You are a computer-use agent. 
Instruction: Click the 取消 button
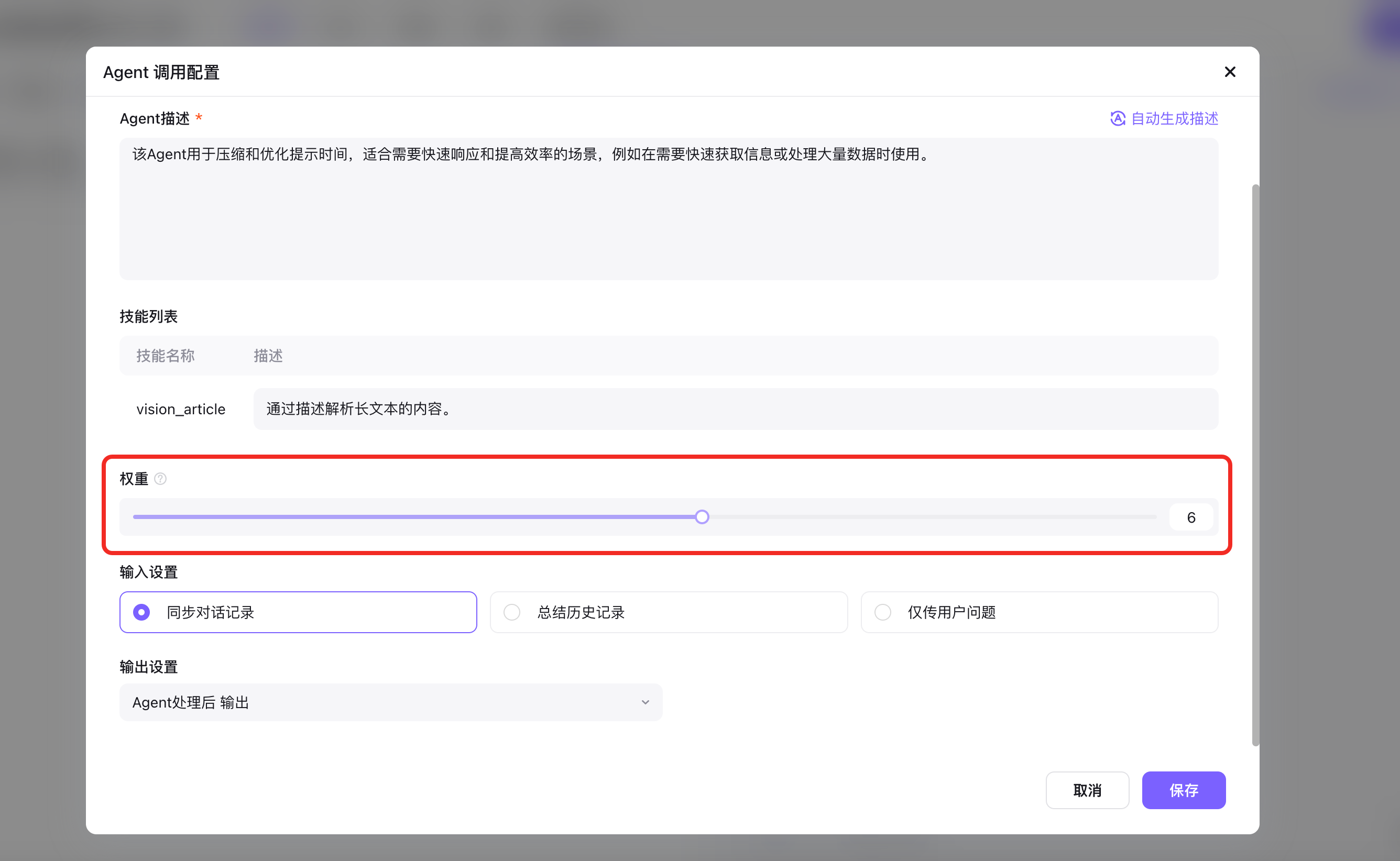point(1087,790)
